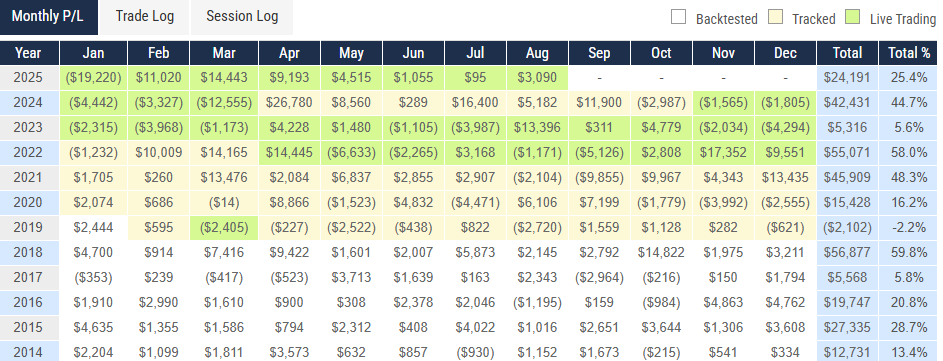Click the 2019 total loss ($2,102)
The image size is (943, 361).
847,228
